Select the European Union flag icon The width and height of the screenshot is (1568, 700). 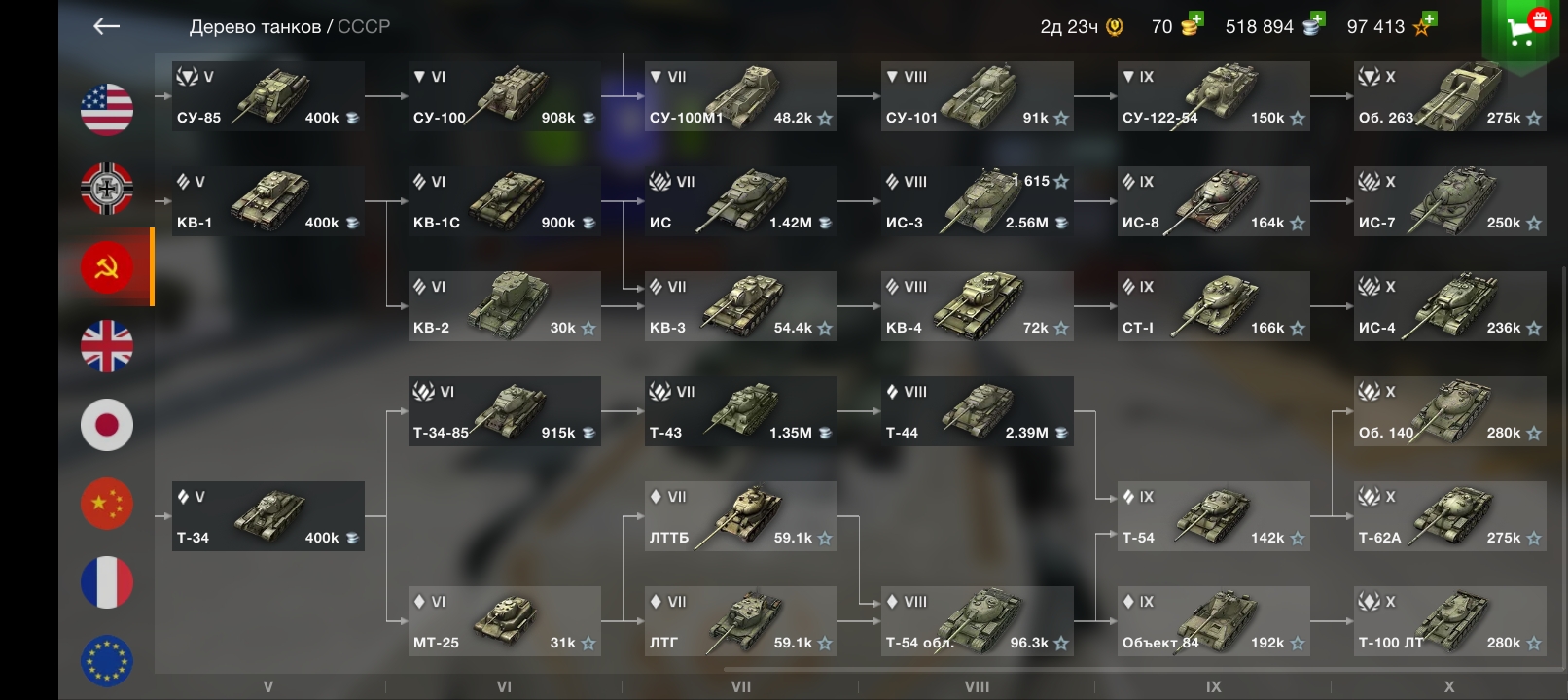[107, 661]
